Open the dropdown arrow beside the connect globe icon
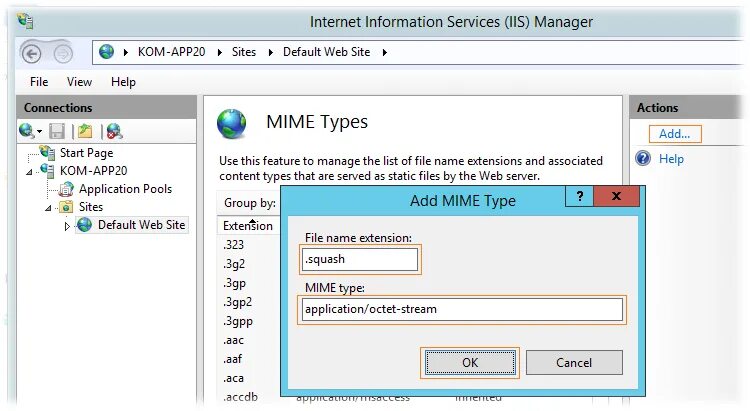Viewport: 750px width, 411px height. (x=39, y=131)
